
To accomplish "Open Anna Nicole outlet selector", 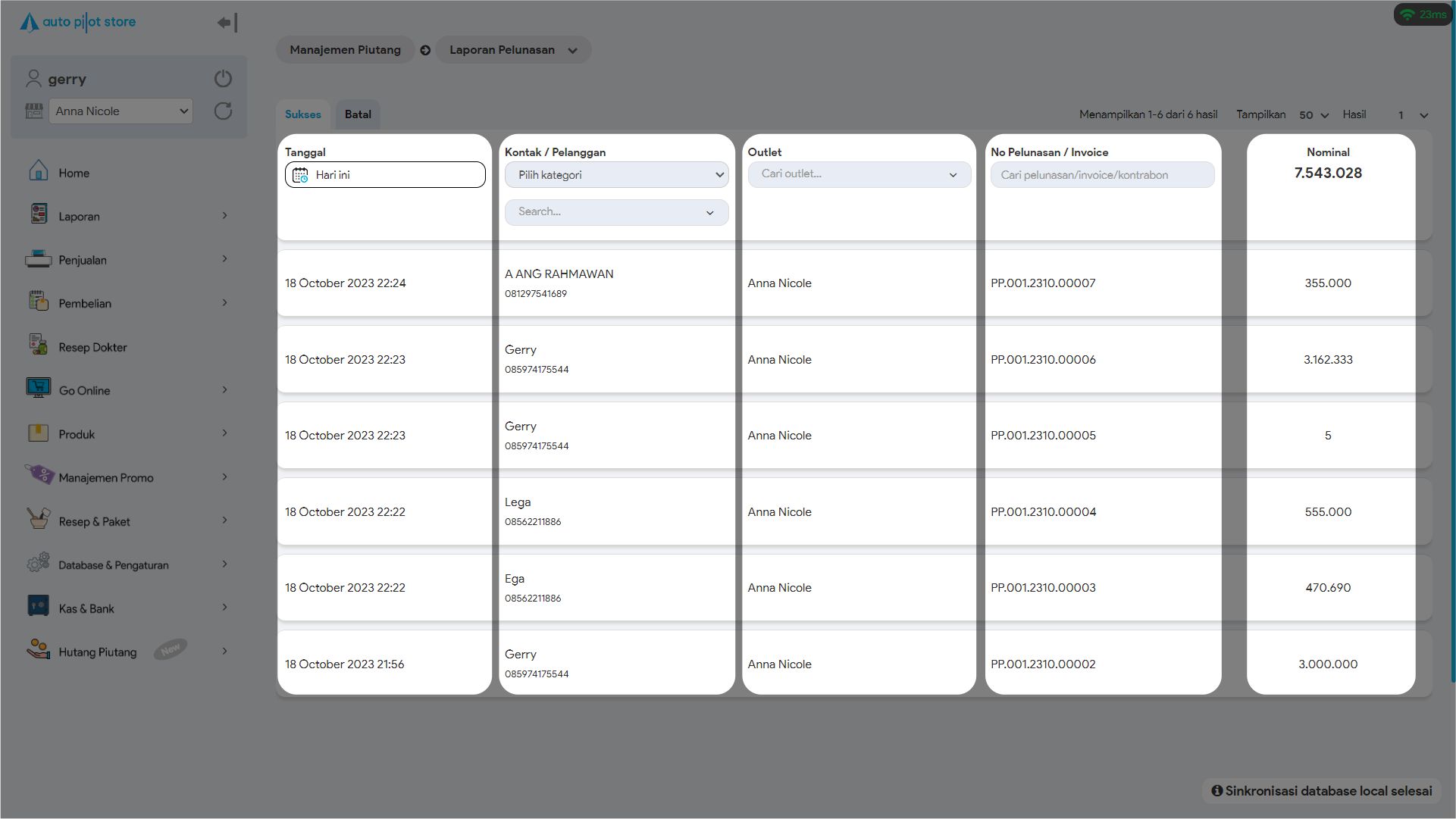I will pyautogui.click(x=121, y=111).
